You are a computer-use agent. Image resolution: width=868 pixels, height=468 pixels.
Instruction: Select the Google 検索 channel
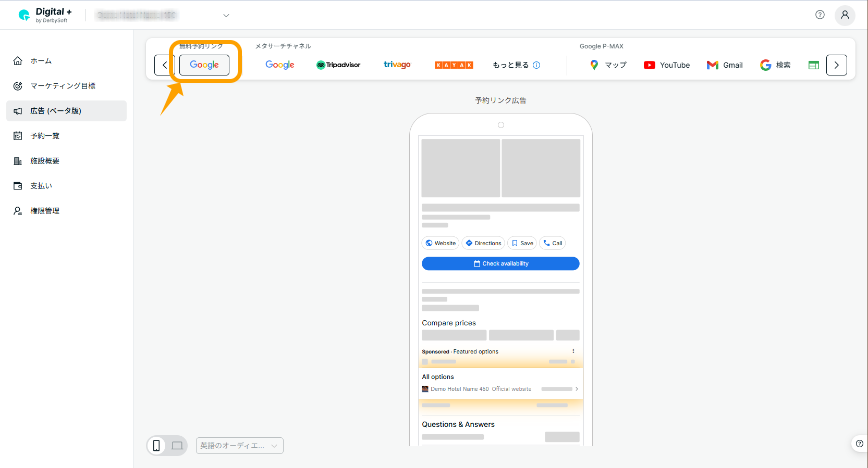coord(775,65)
